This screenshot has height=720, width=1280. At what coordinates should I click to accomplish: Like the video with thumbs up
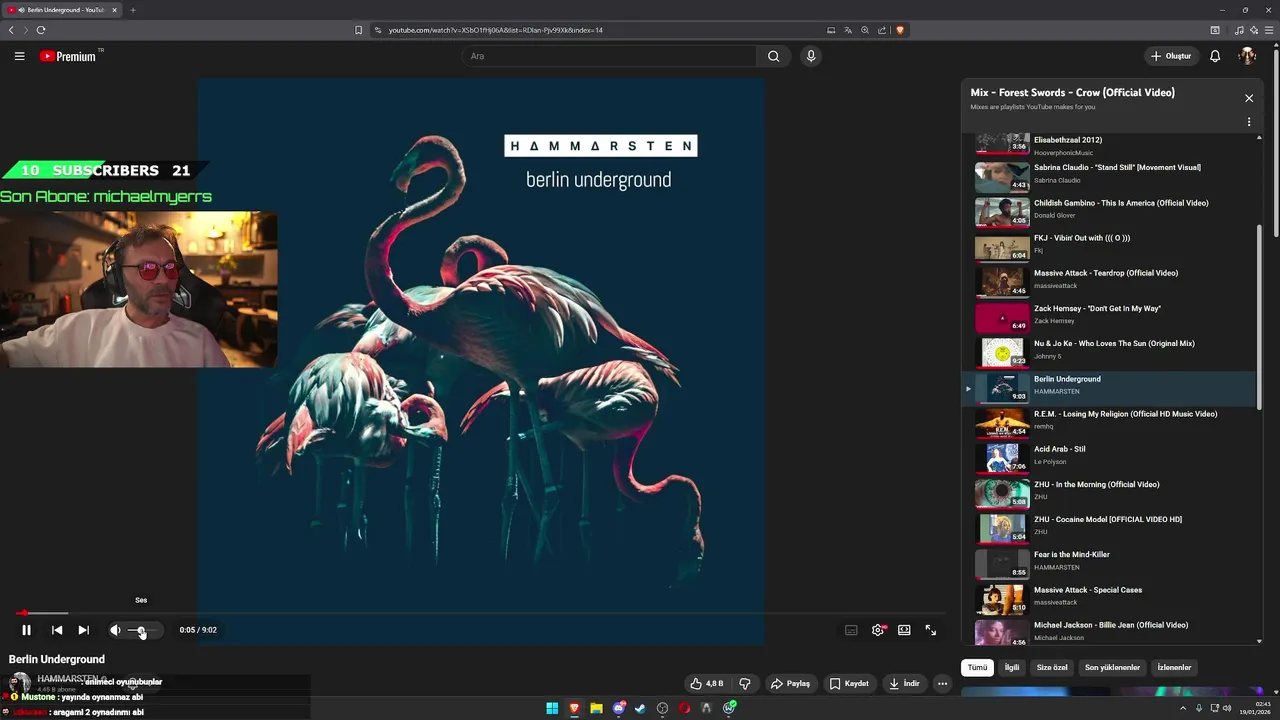click(x=706, y=684)
